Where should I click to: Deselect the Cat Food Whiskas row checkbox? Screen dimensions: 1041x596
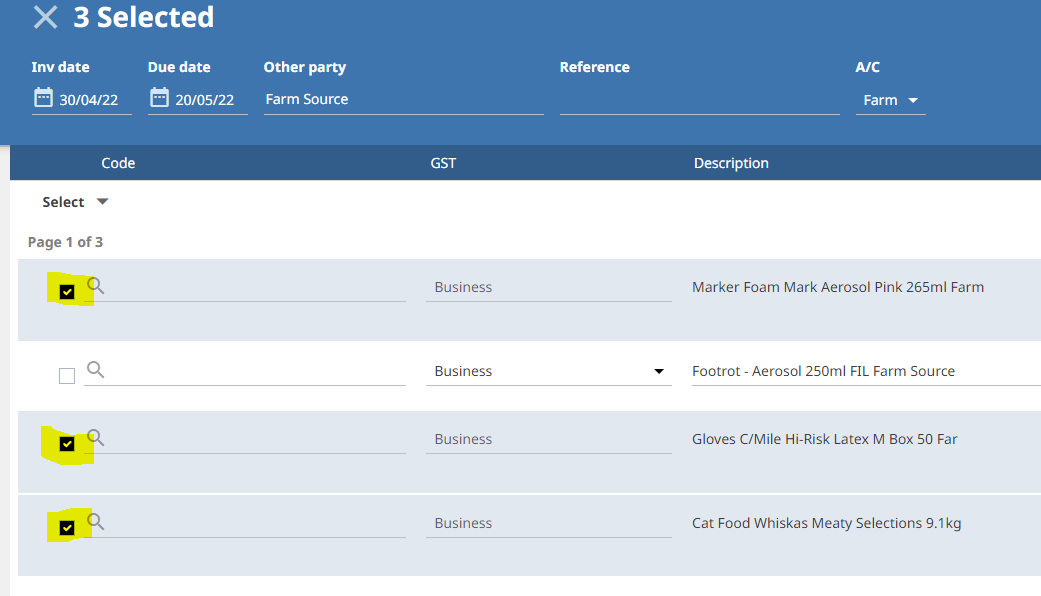pos(67,528)
